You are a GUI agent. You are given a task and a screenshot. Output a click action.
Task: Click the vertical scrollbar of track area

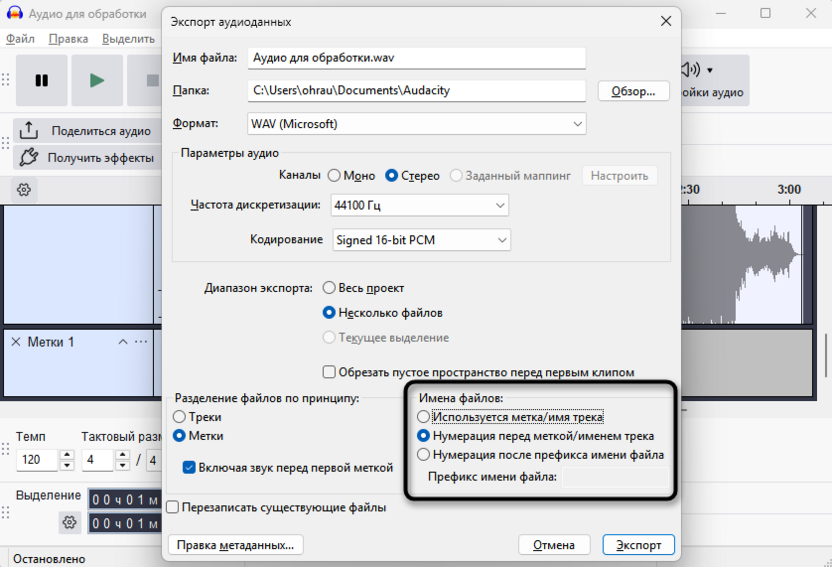pos(826,355)
